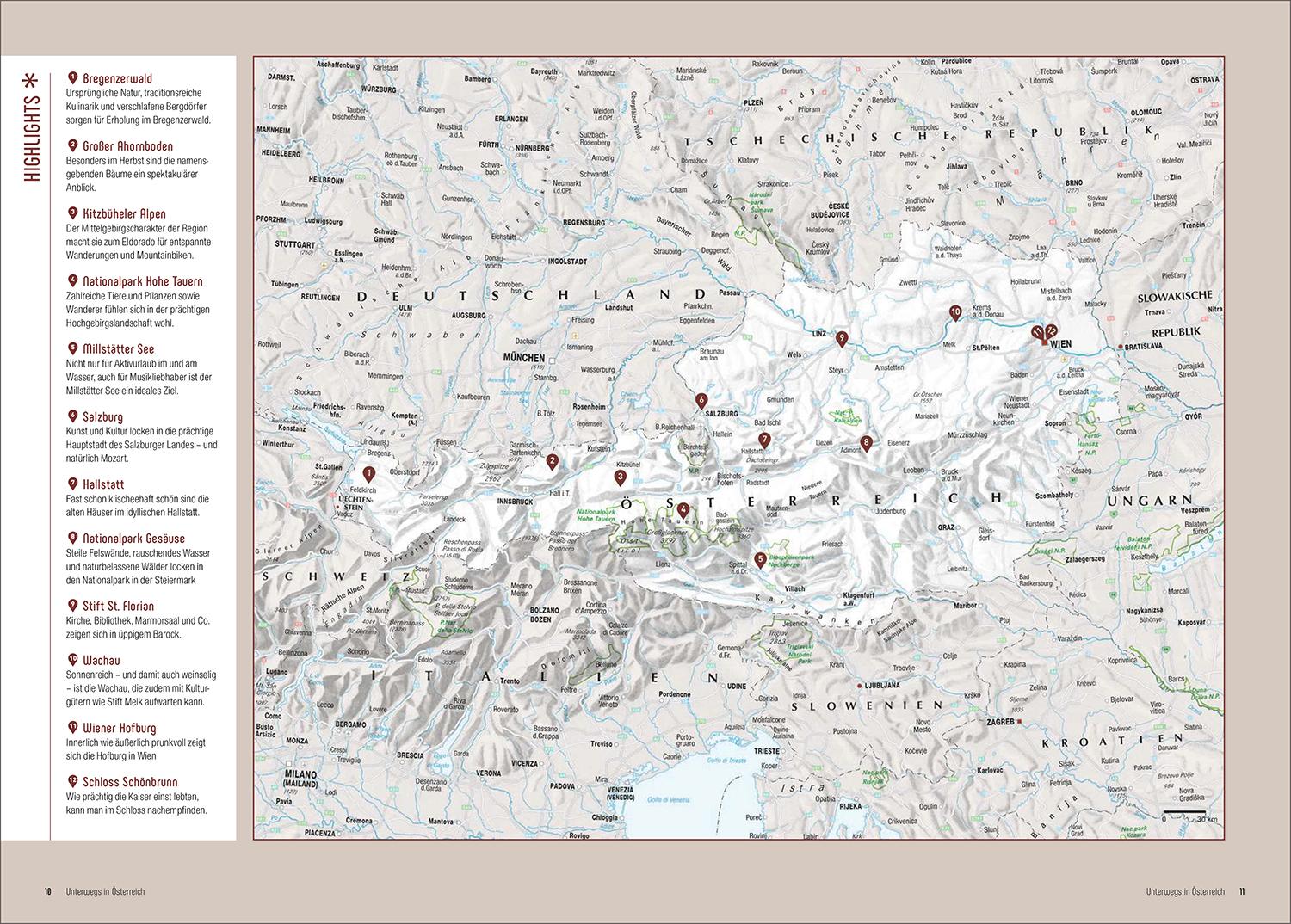1291x924 pixels.
Task: Click map pin 9 beside Linz
Action: coord(842,339)
